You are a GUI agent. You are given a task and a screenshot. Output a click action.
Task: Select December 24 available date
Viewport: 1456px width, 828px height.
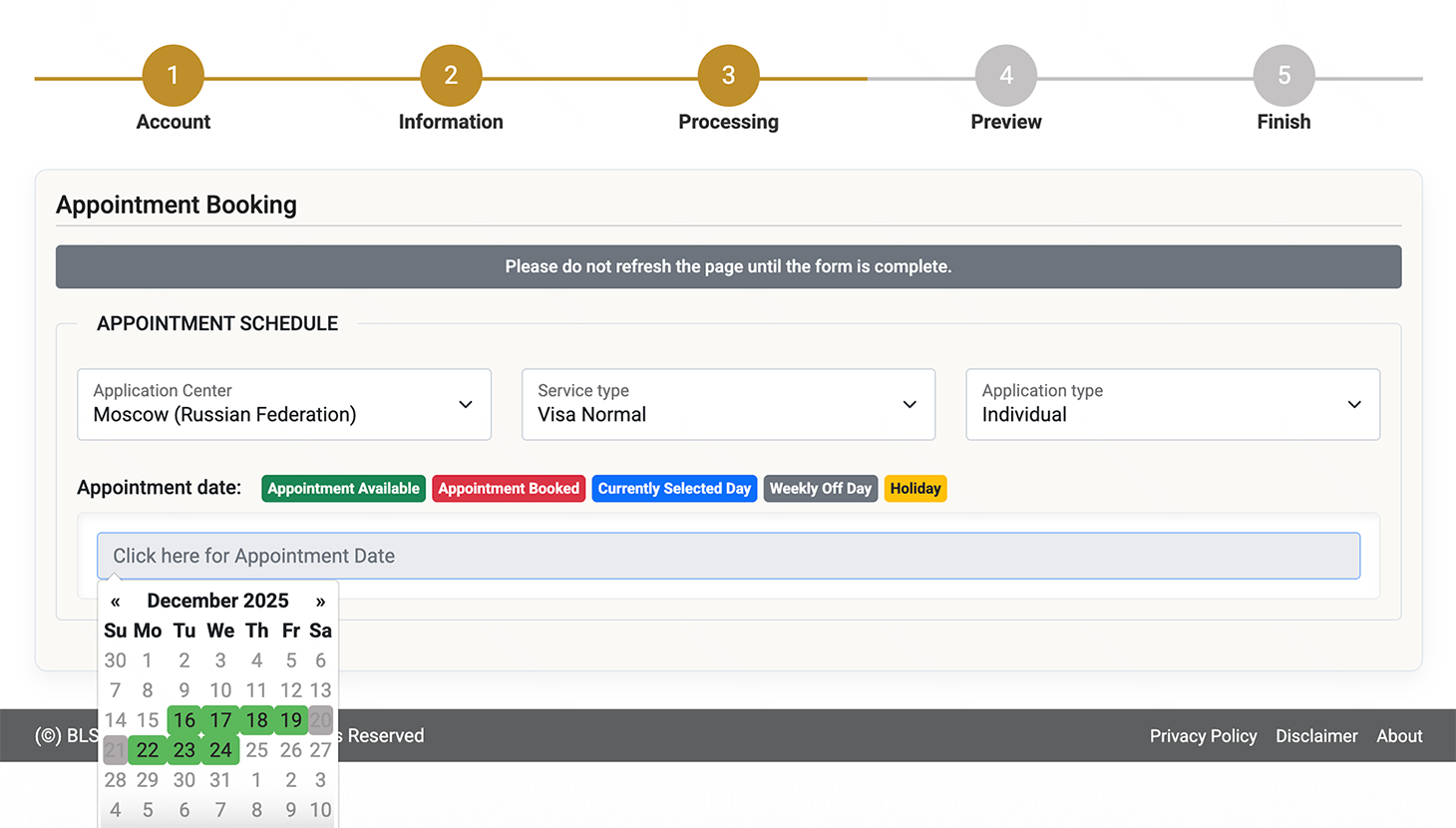tap(220, 750)
